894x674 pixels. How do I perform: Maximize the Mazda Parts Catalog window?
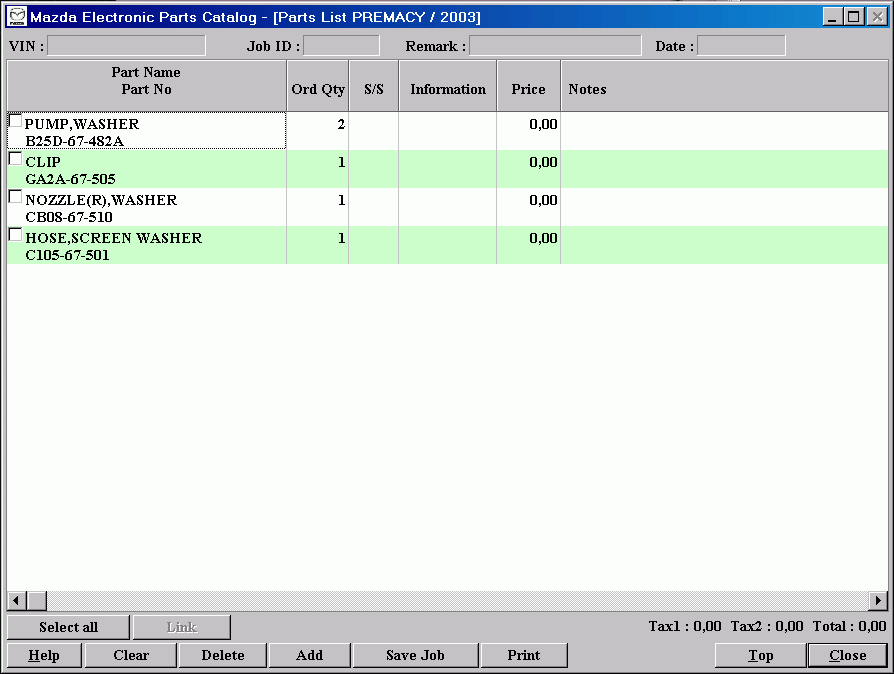tap(854, 17)
